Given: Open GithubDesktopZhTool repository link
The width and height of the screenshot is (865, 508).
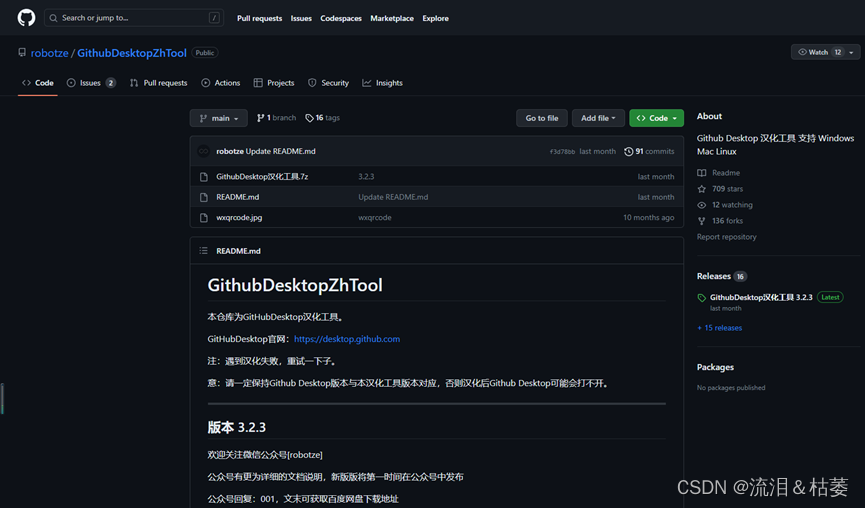Looking at the screenshot, I should point(132,53).
